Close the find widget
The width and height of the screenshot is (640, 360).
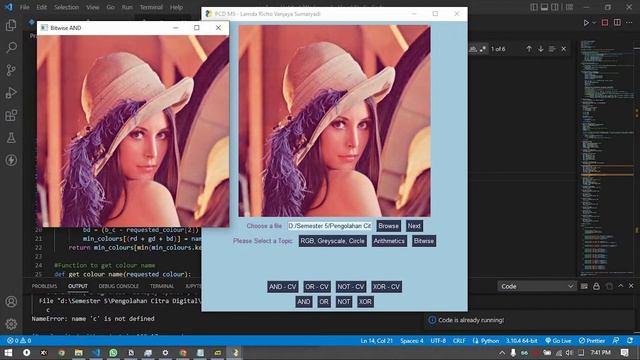(564, 49)
